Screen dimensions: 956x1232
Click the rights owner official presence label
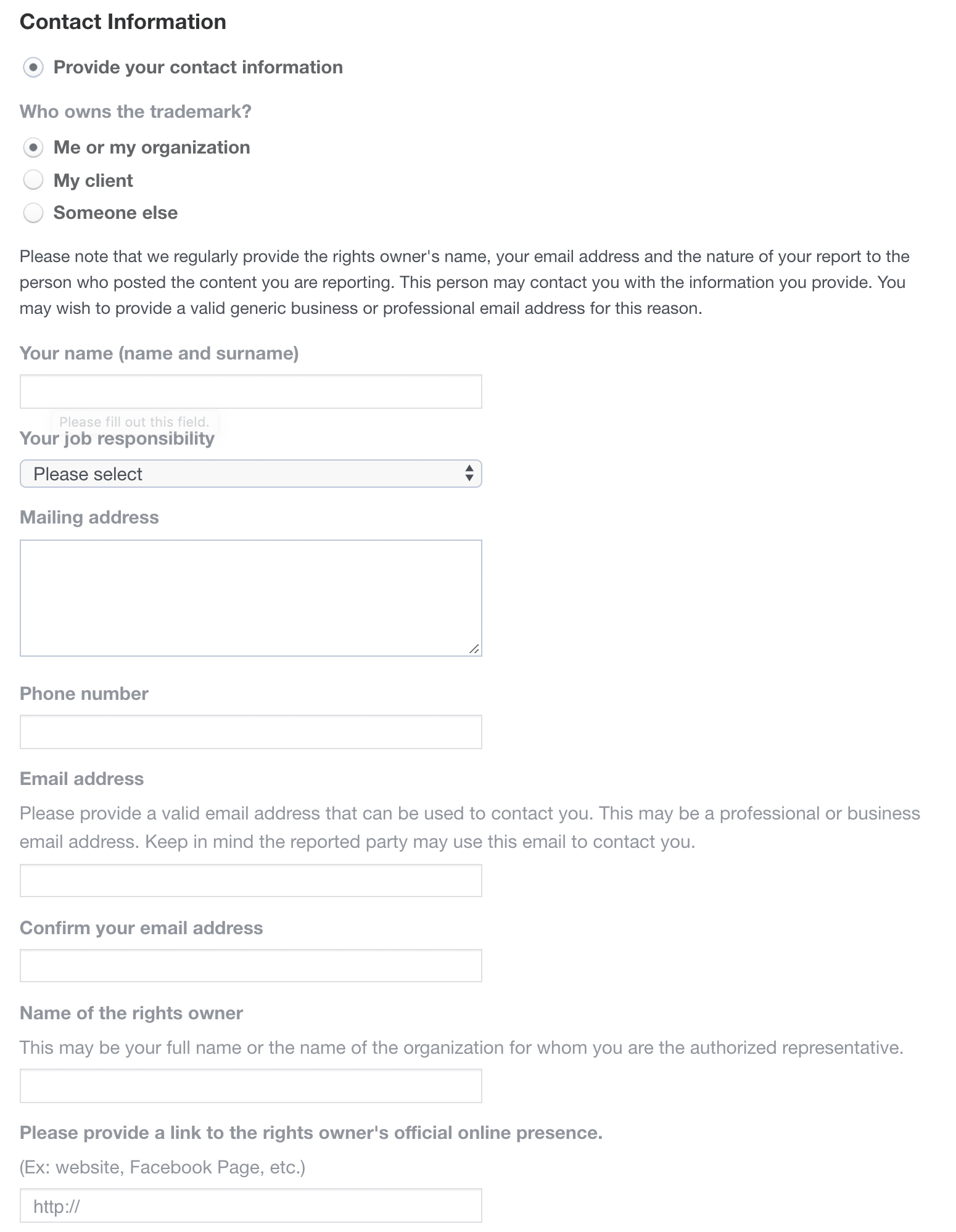tap(311, 1132)
